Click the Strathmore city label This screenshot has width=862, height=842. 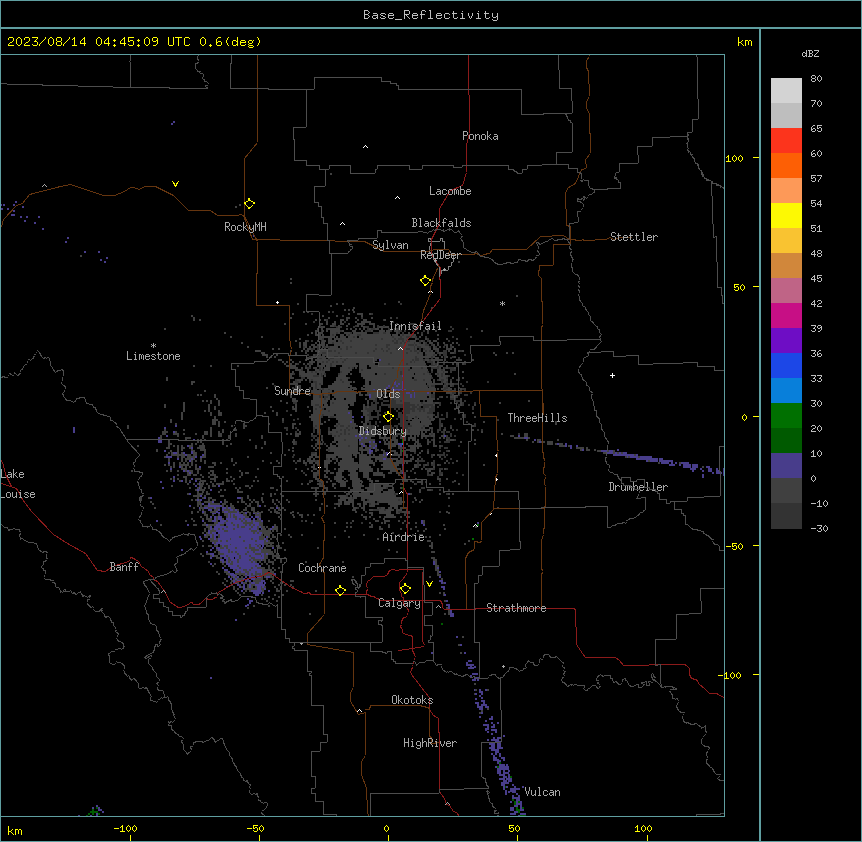(516, 608)
